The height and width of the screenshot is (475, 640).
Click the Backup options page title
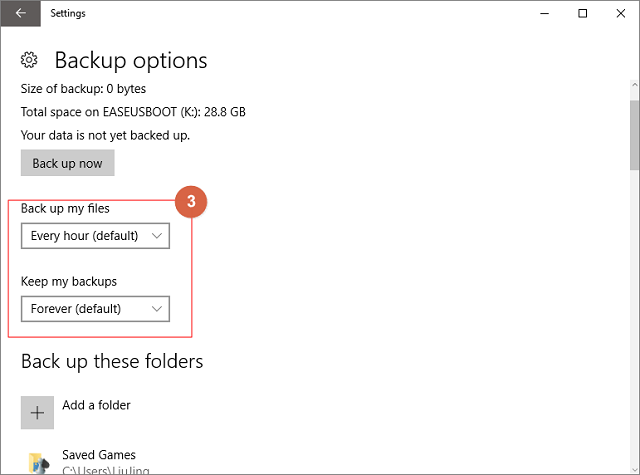point(131,60)
